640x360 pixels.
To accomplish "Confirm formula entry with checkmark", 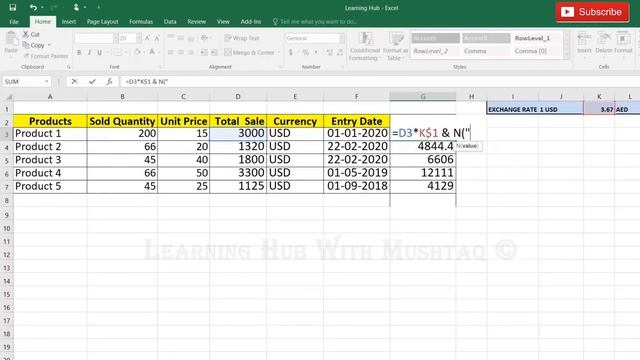I will pyautogui.click(x=92, y=82).
